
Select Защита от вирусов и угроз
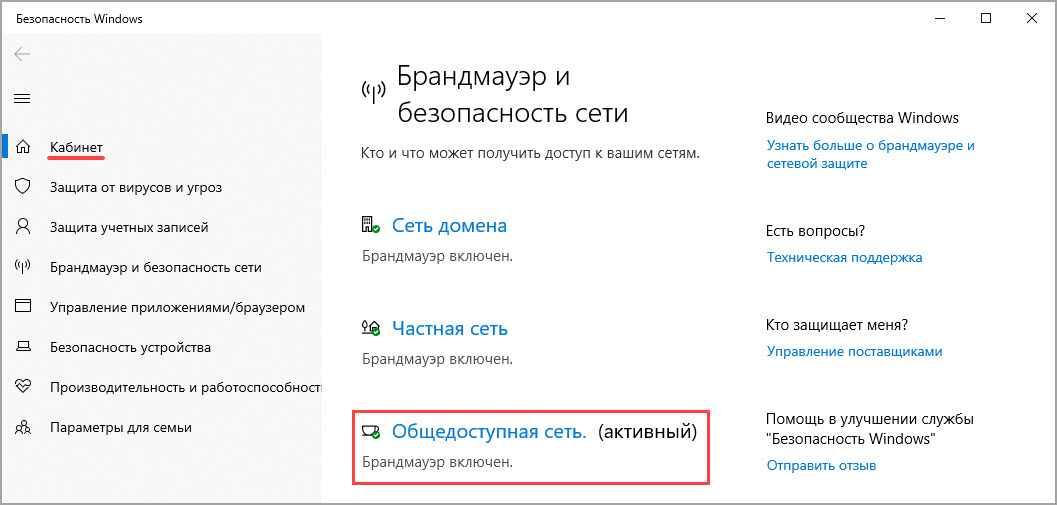[x=135, y=187]
